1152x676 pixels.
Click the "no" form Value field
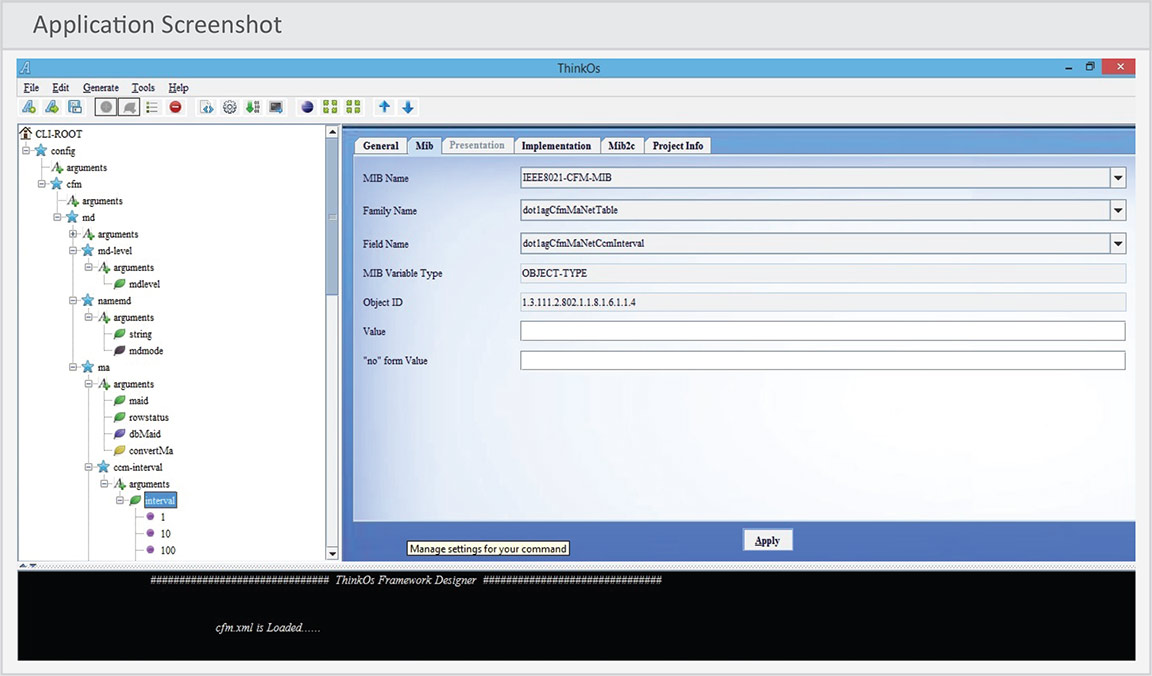point(823,361)
